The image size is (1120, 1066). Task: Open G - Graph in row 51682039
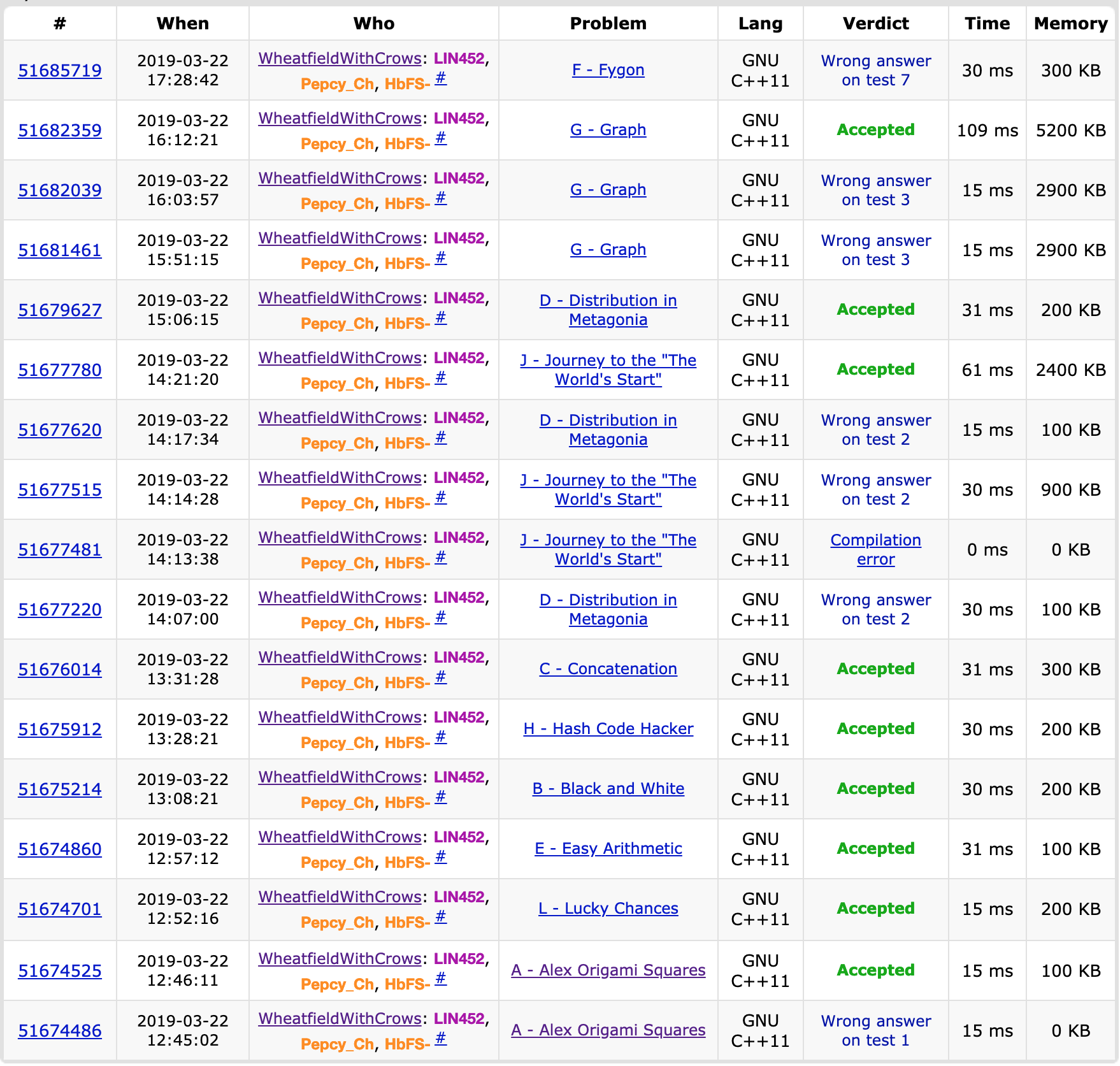[608, 190]
